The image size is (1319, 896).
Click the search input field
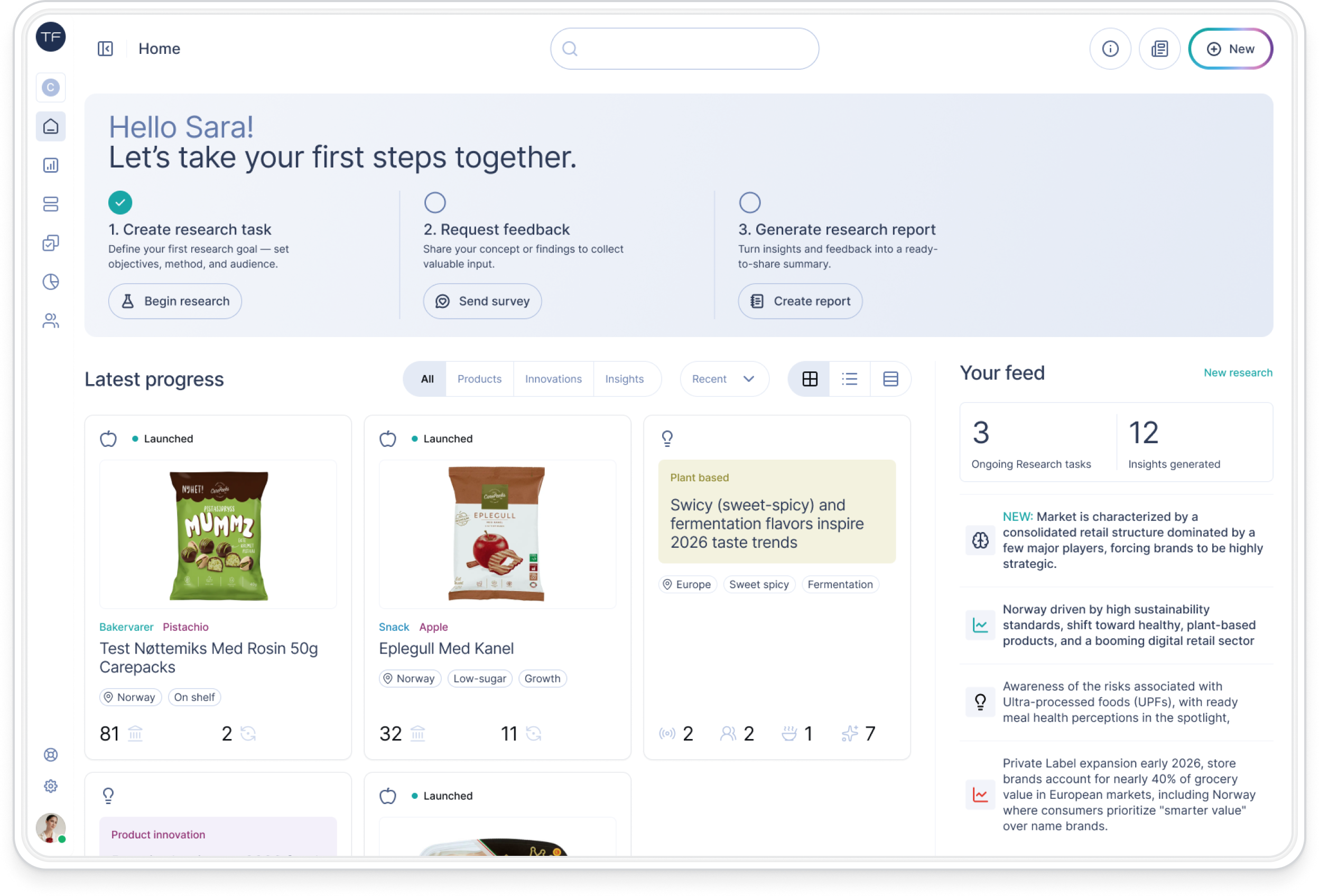coord(684,49)
